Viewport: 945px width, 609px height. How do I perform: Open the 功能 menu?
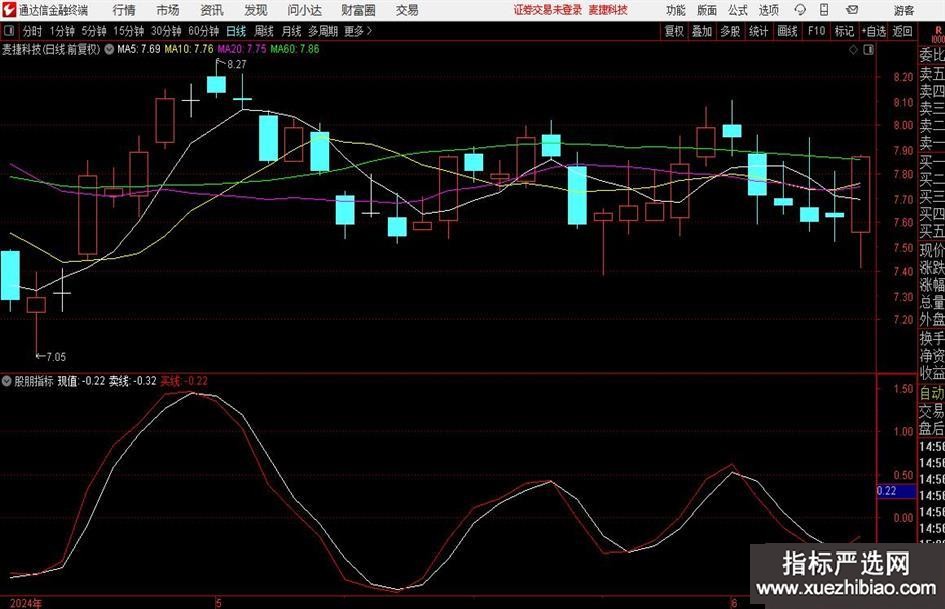676,10
